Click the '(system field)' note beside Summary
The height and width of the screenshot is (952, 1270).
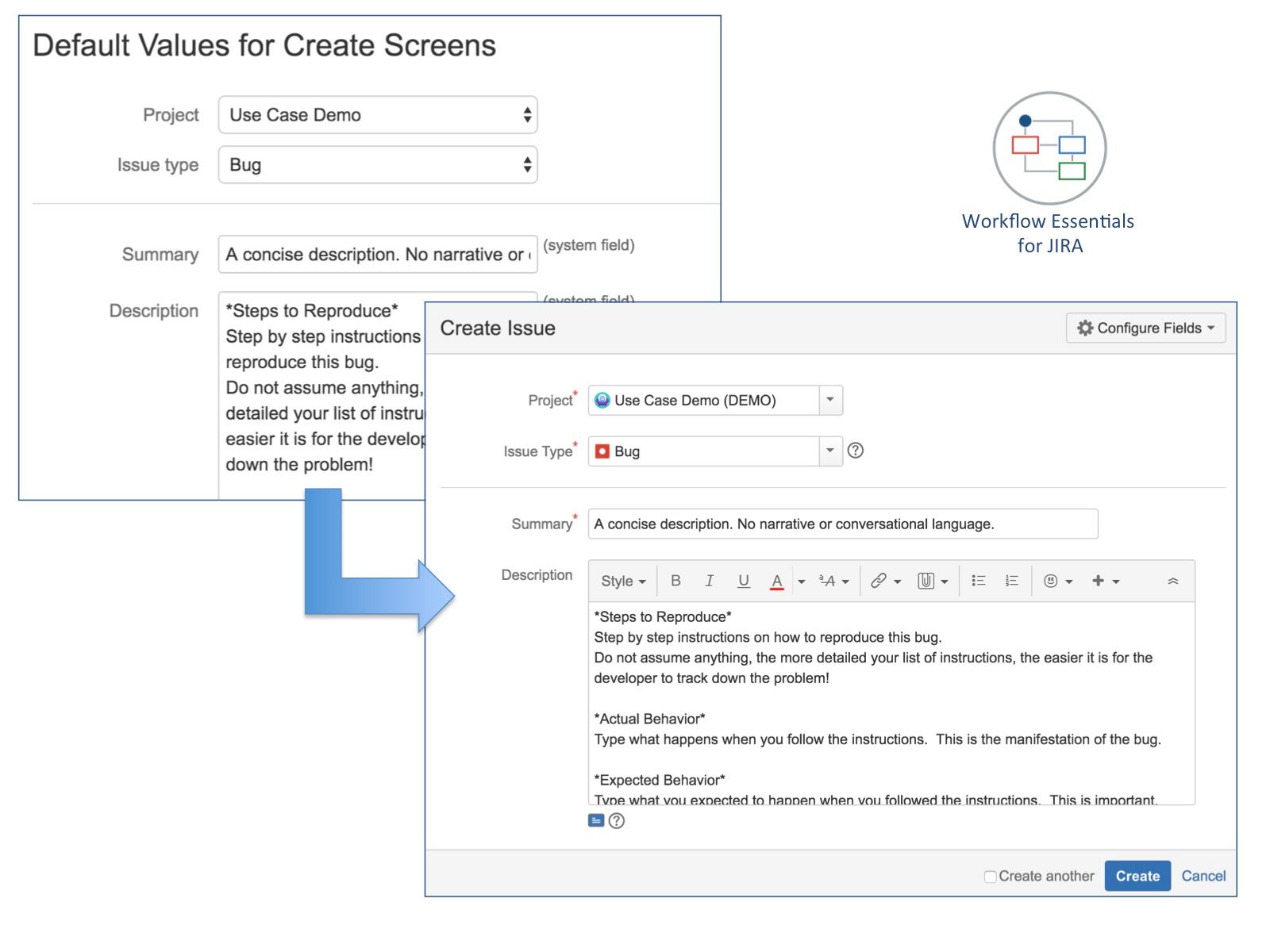(589, 245)
